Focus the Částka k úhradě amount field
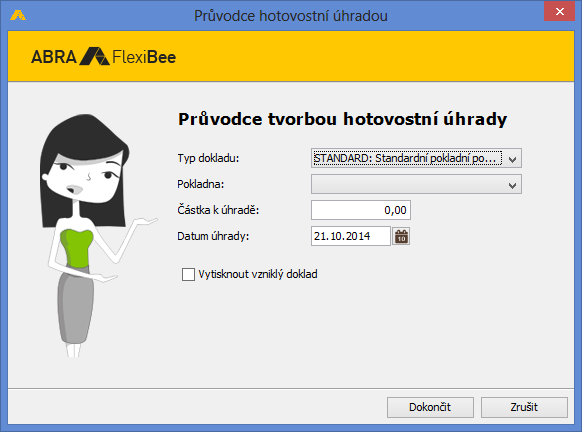This screenshot has width=582, height=432. pos(361,210)
